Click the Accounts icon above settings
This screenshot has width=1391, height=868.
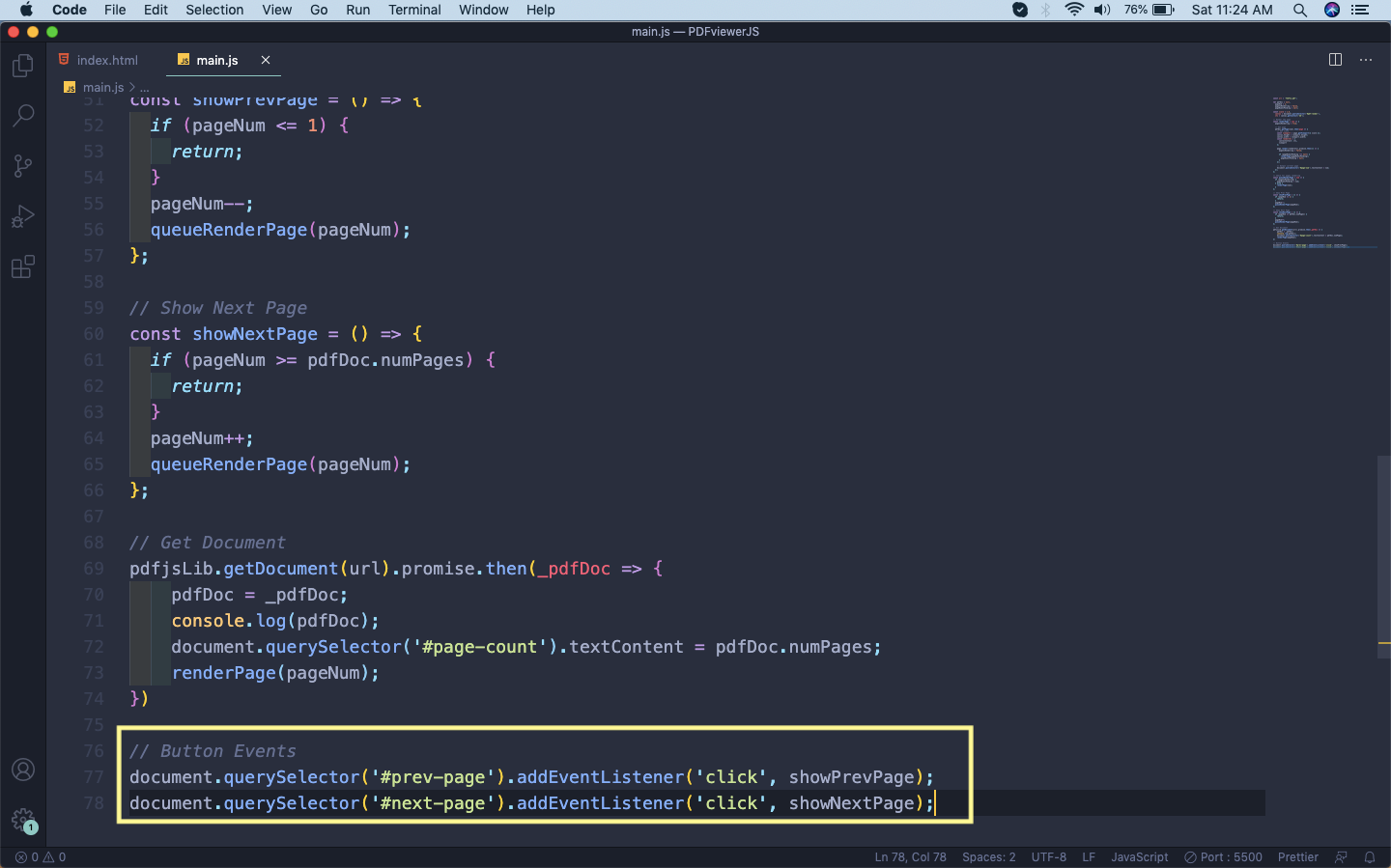(23, 769)
